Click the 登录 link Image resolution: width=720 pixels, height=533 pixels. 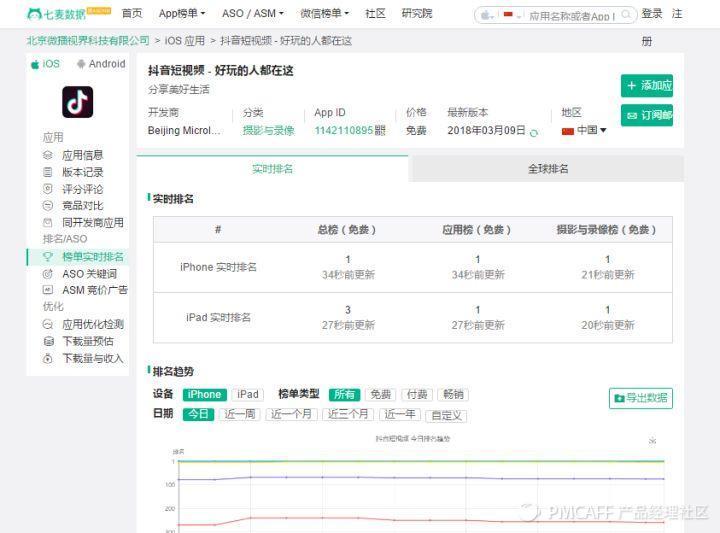[652, 14]
